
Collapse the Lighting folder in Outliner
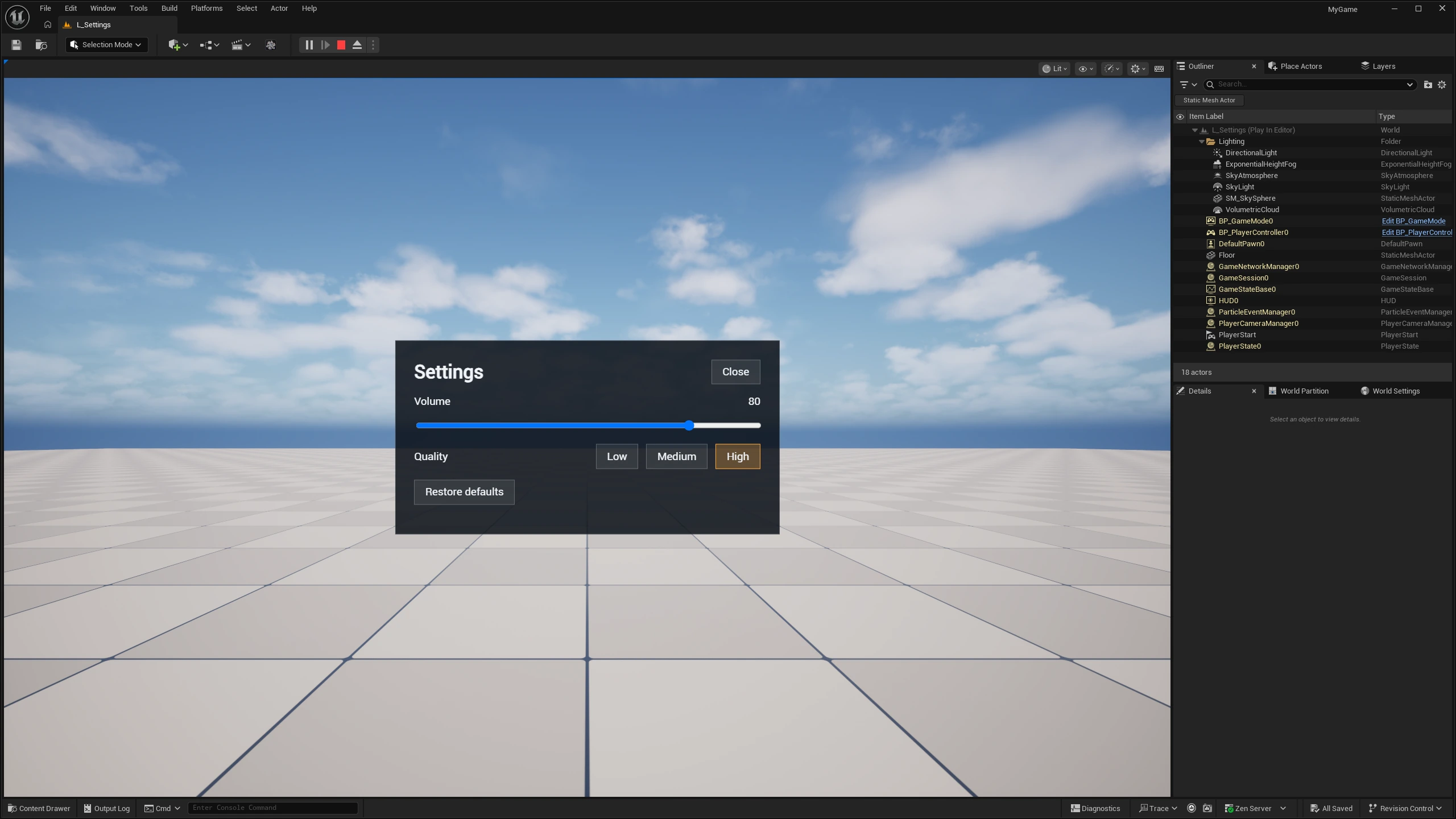pos(1201,142)
